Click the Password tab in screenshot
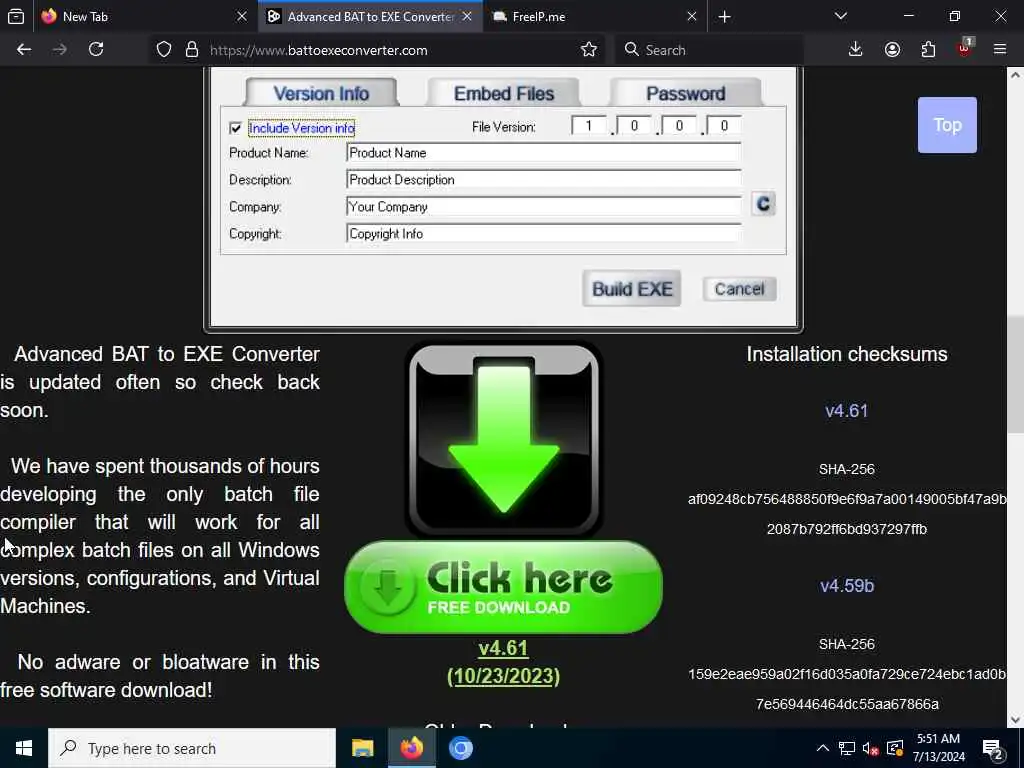The width and height of the screenshot is (1024, 768). tap(685, 93)
